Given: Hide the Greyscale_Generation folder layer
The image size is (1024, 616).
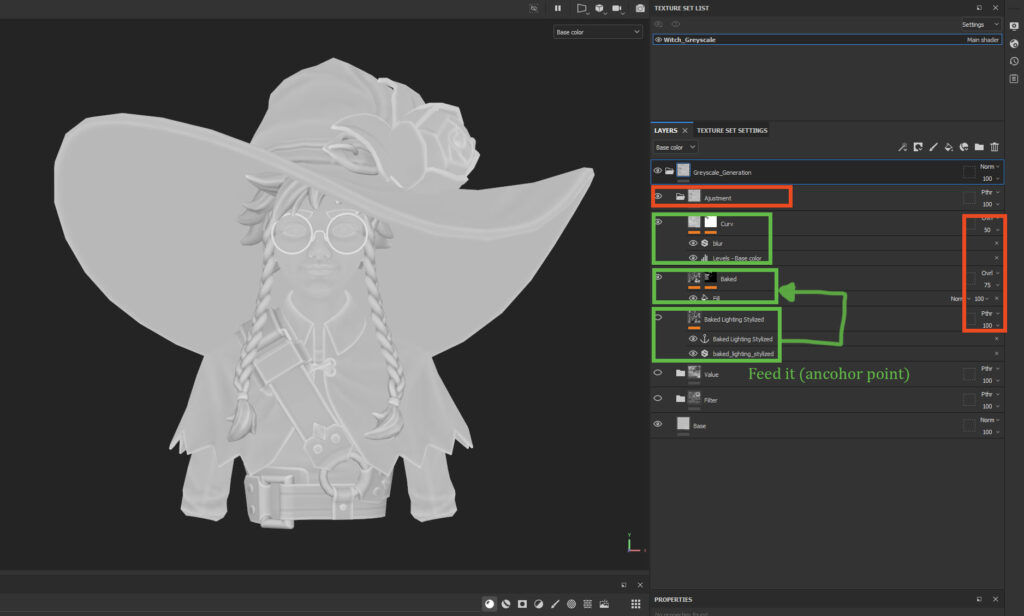Looking at the screenshot, I should pos(657,171).
